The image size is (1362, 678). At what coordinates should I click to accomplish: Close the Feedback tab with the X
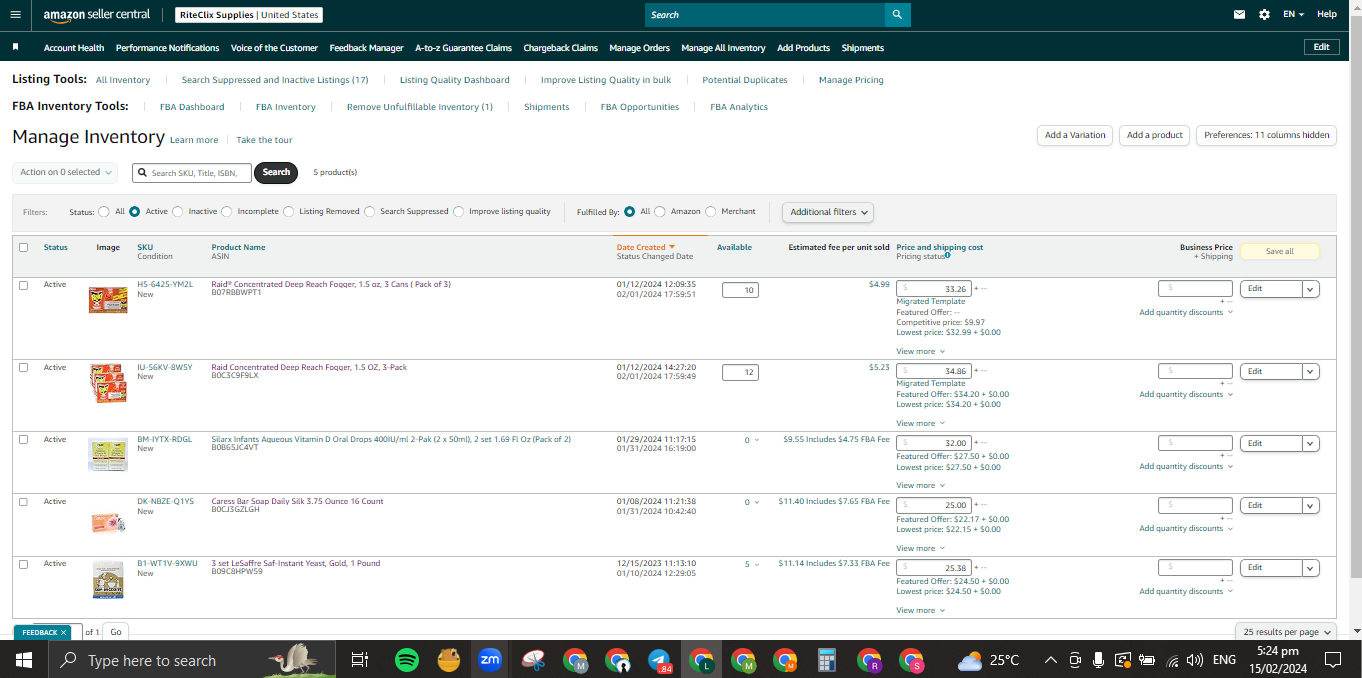[x=63, y=632]
